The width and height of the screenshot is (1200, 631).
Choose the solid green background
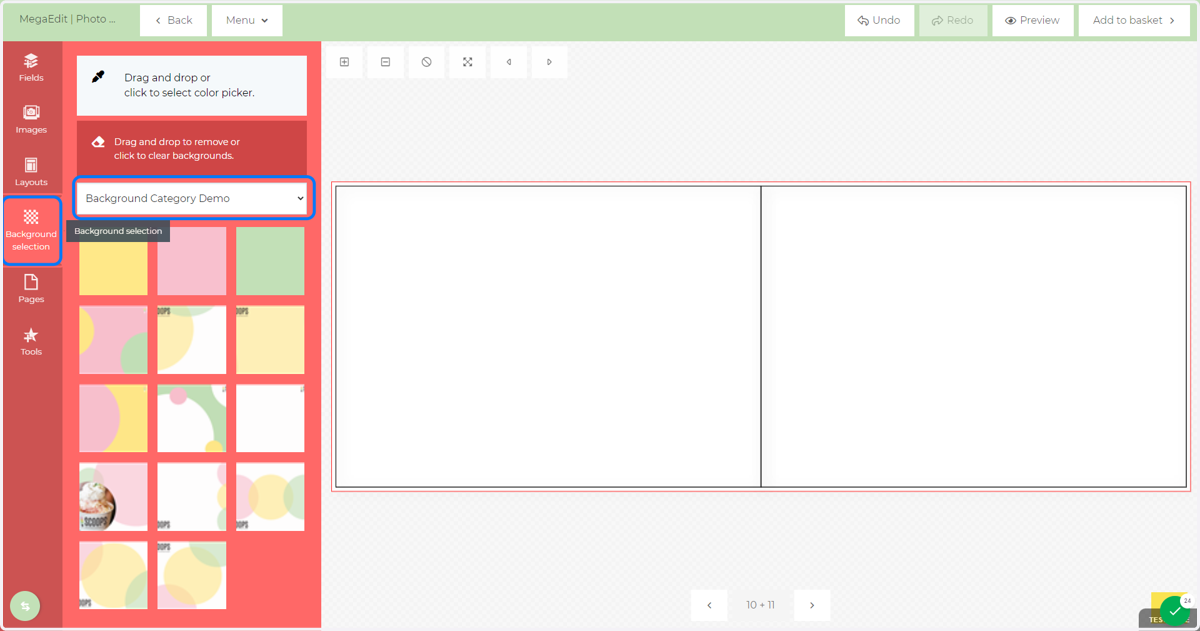pyautogui.click(x=270, y=261)
